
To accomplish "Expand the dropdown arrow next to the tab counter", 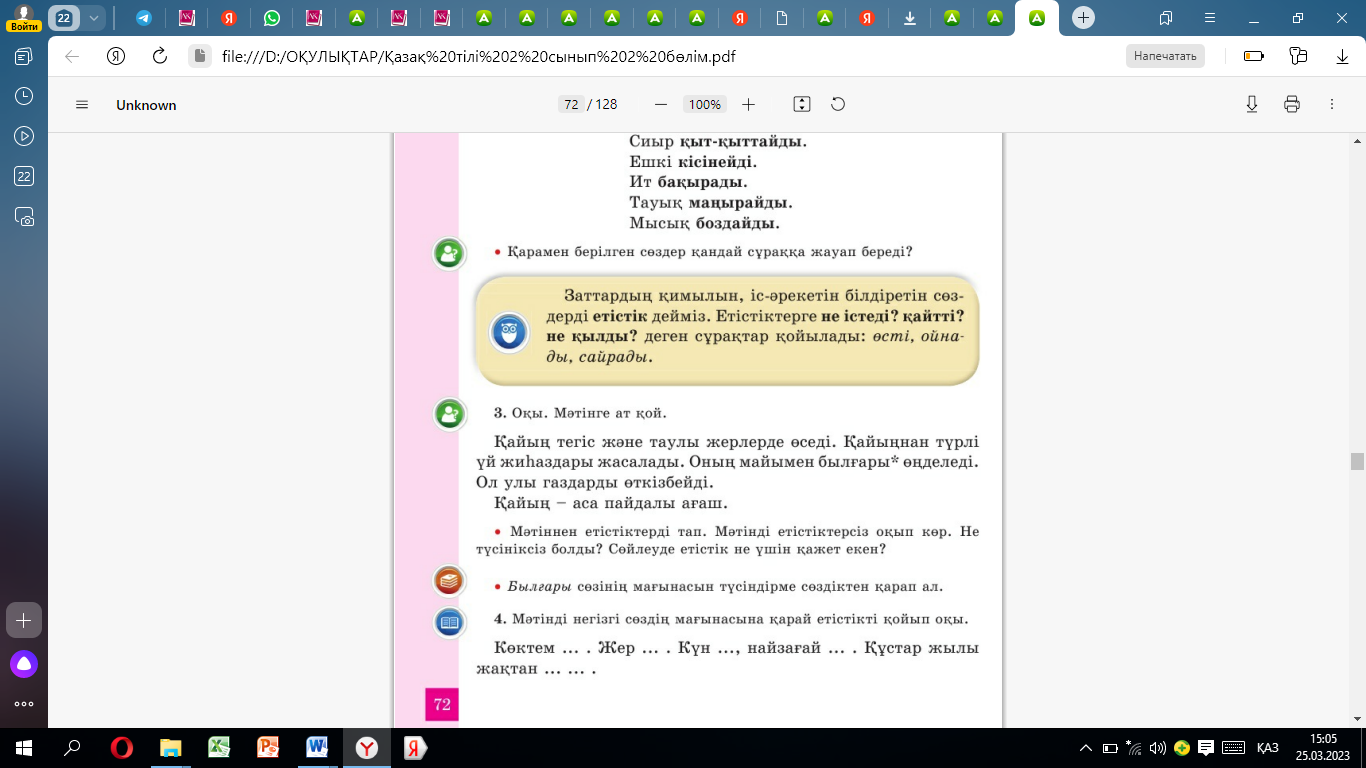I will point(94,18).
